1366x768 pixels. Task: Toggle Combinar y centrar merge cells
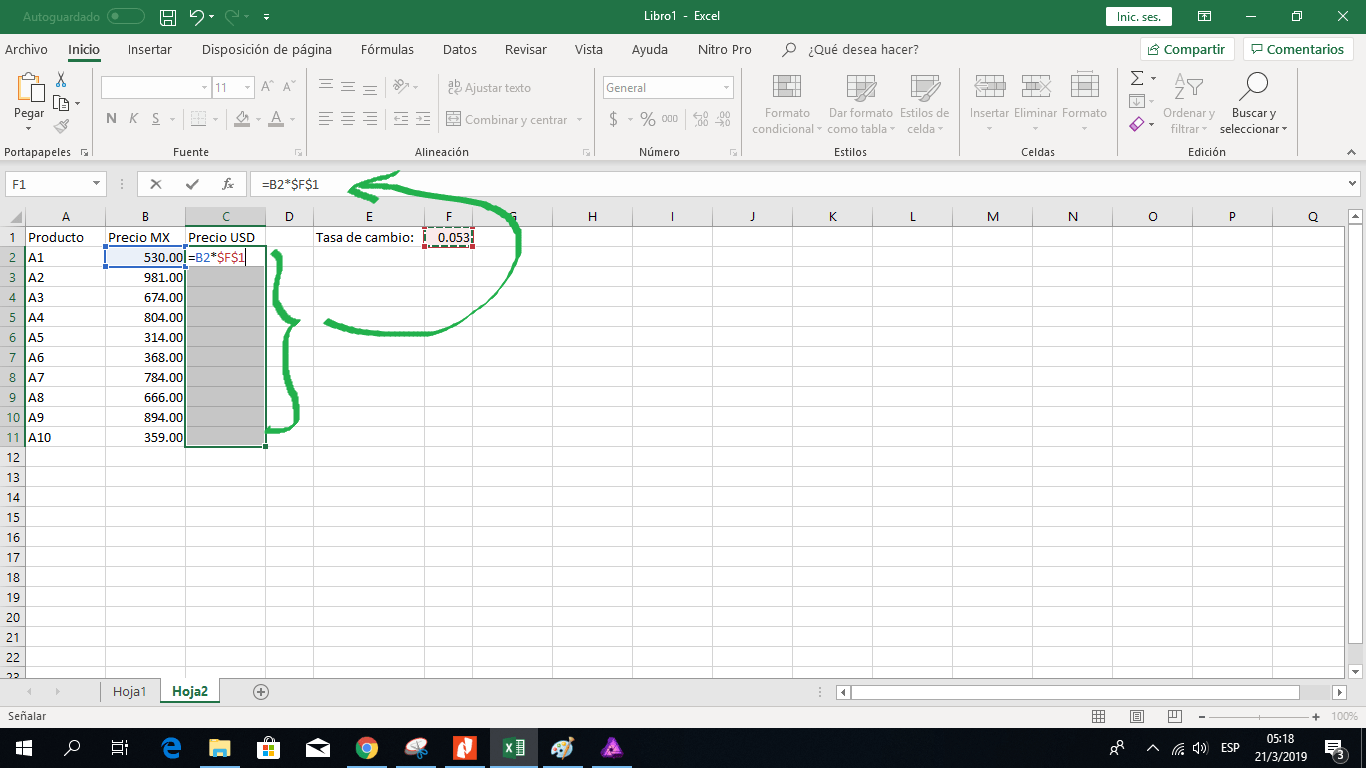click(x=507, y=119)
